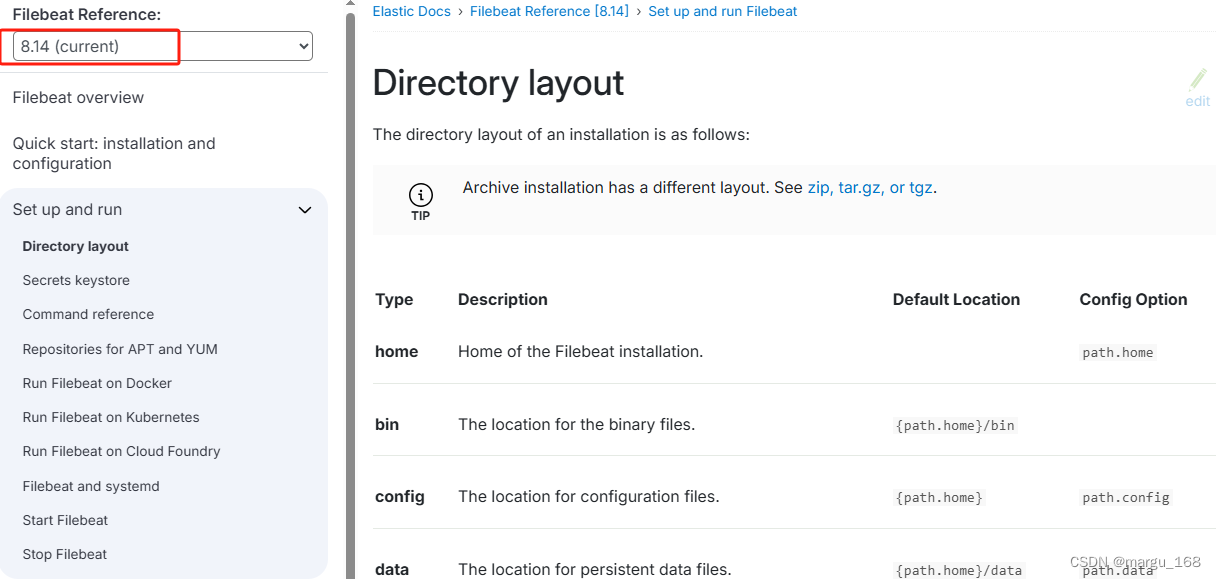
Task: Click 'The location for persistent data files.' text
Action: pos(595,569)
